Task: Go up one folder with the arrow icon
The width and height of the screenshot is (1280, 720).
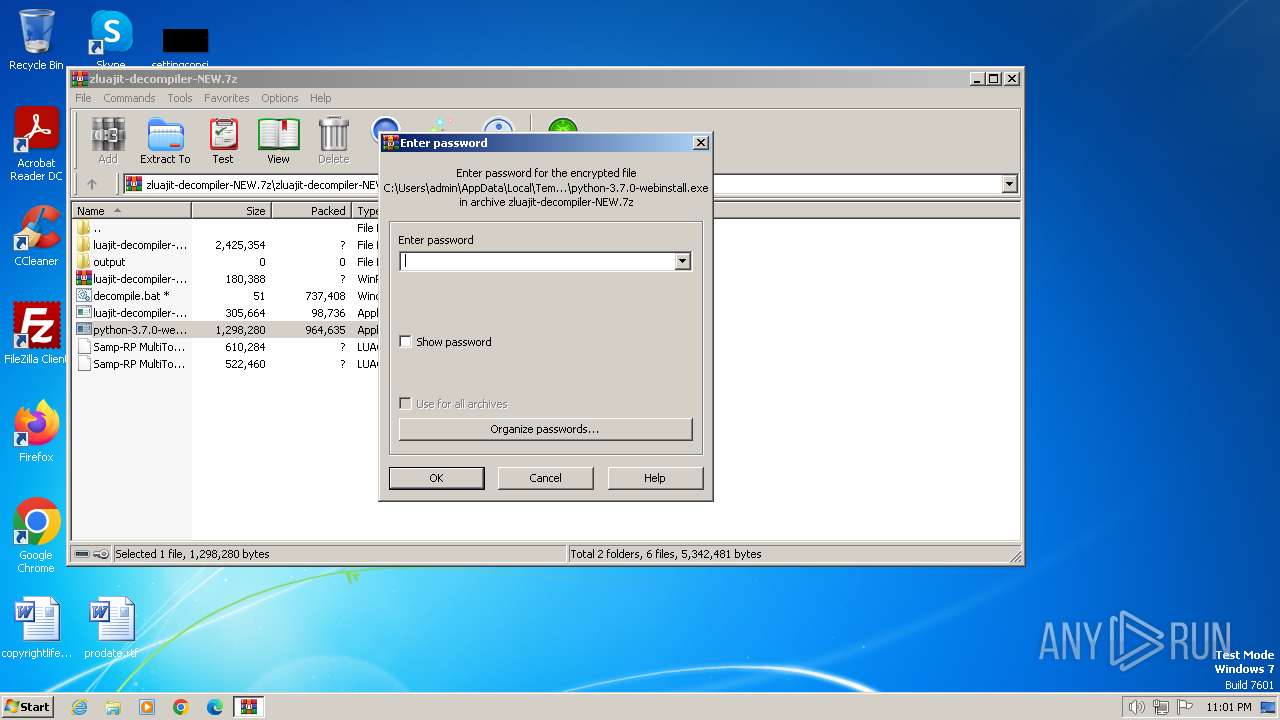Action: (x=92, y=184)
